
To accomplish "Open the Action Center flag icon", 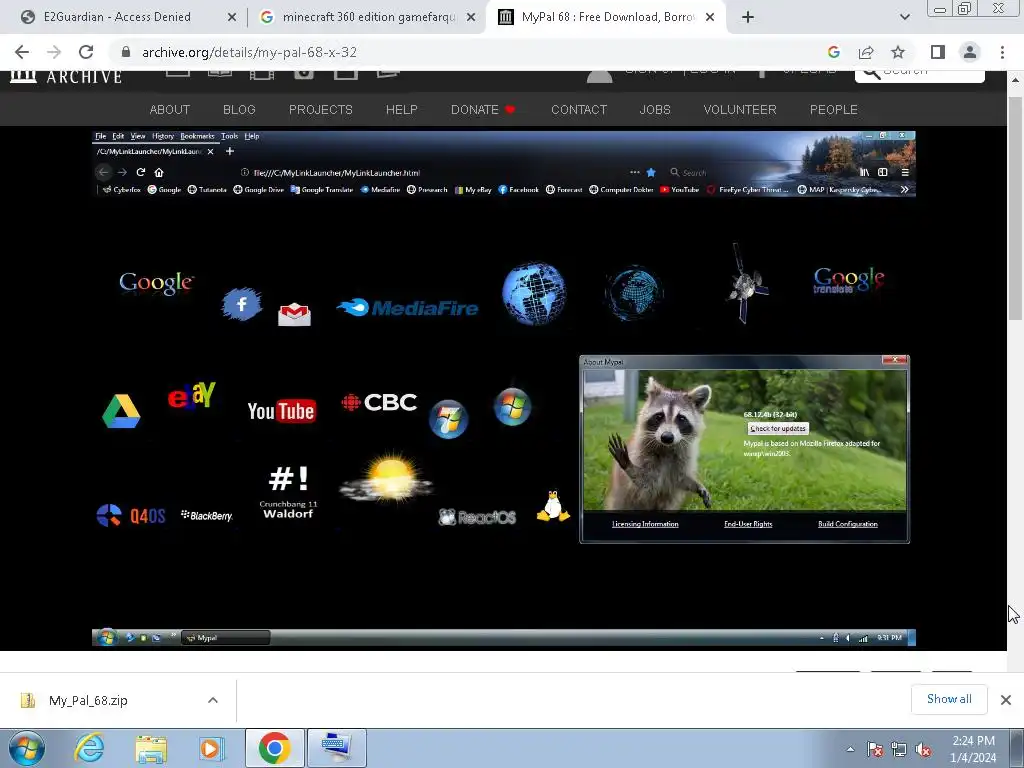I will click(x=875, y=749).
